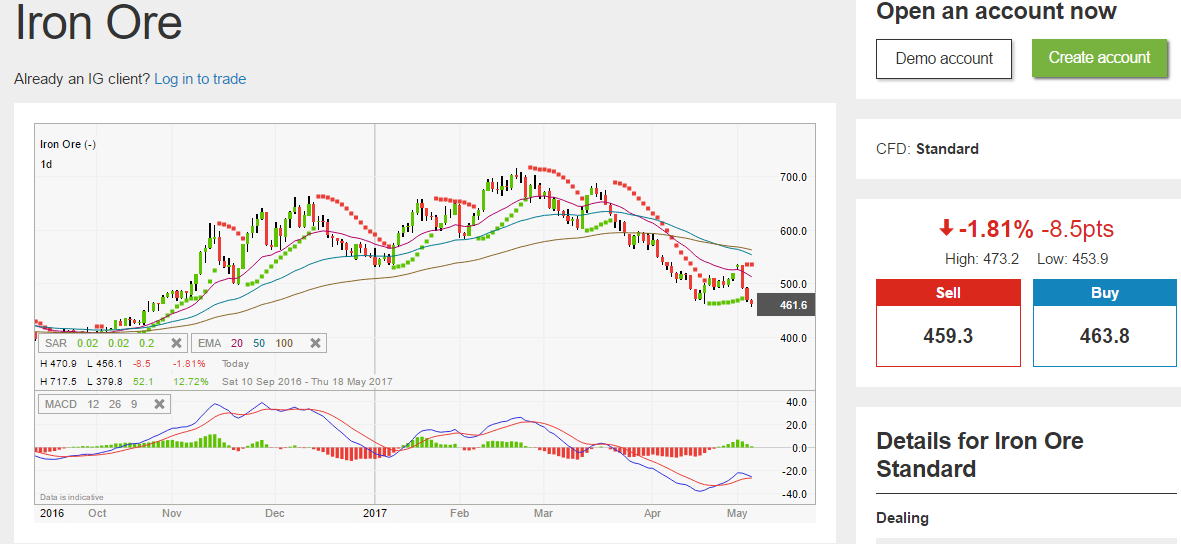Click the Details for Iron Ore Standard heading
Viewport: 1181px width, 544px height.
pyautogui.click(x=980, y=454)
